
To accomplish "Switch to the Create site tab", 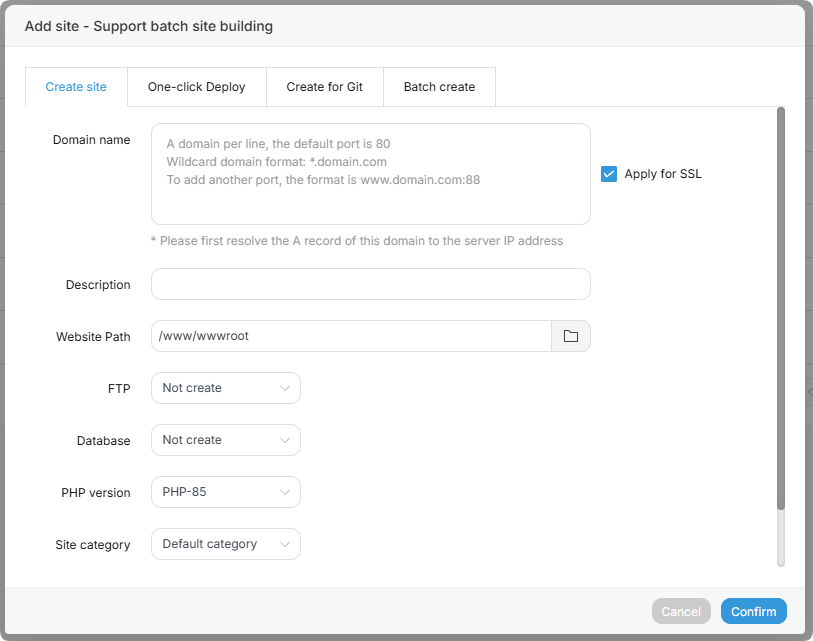I will click(76, 87).
